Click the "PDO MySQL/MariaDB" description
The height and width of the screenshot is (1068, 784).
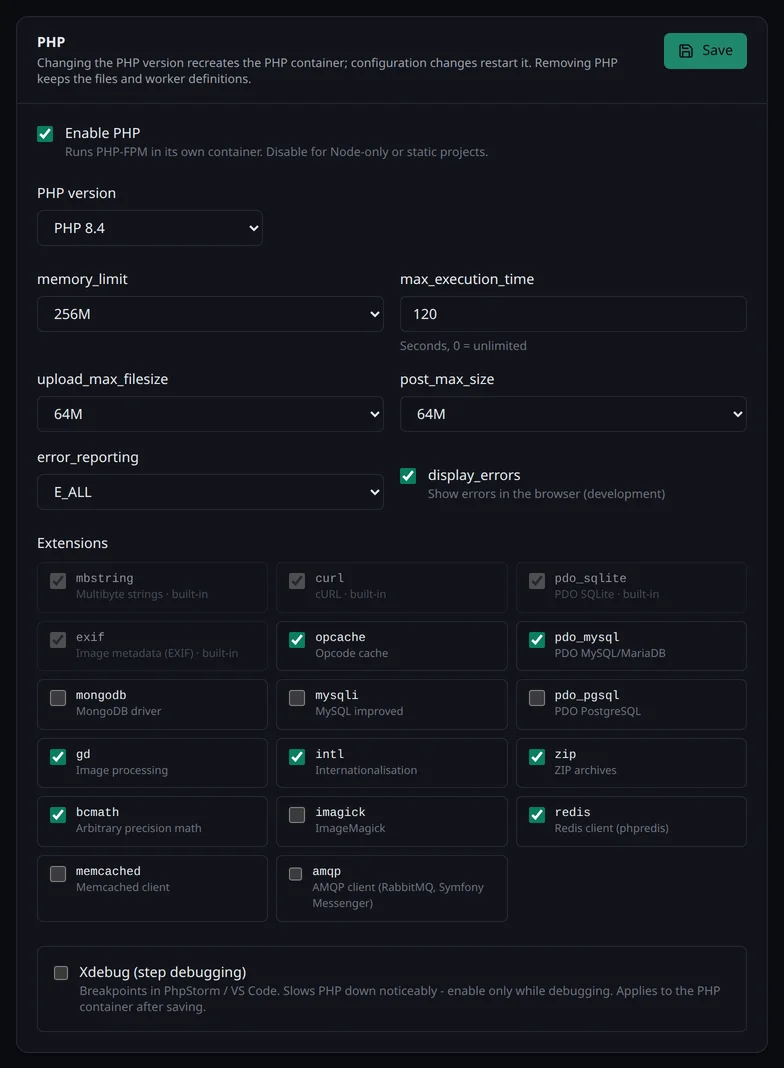(610, 653)
